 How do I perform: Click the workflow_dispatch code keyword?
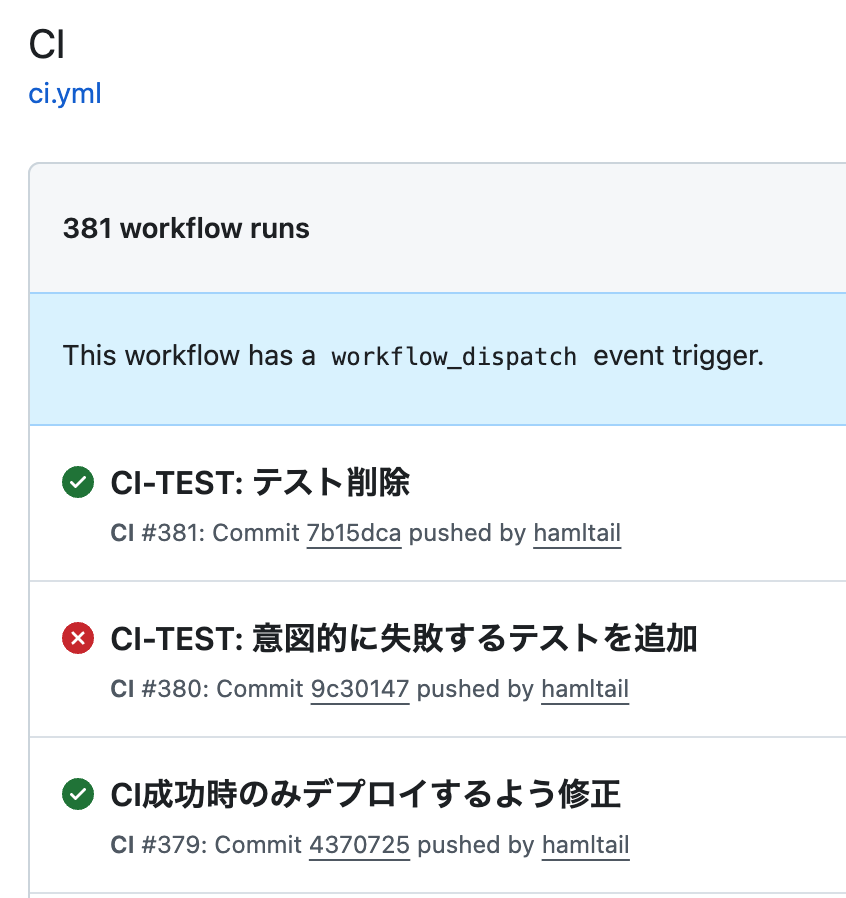click(454, 356)
